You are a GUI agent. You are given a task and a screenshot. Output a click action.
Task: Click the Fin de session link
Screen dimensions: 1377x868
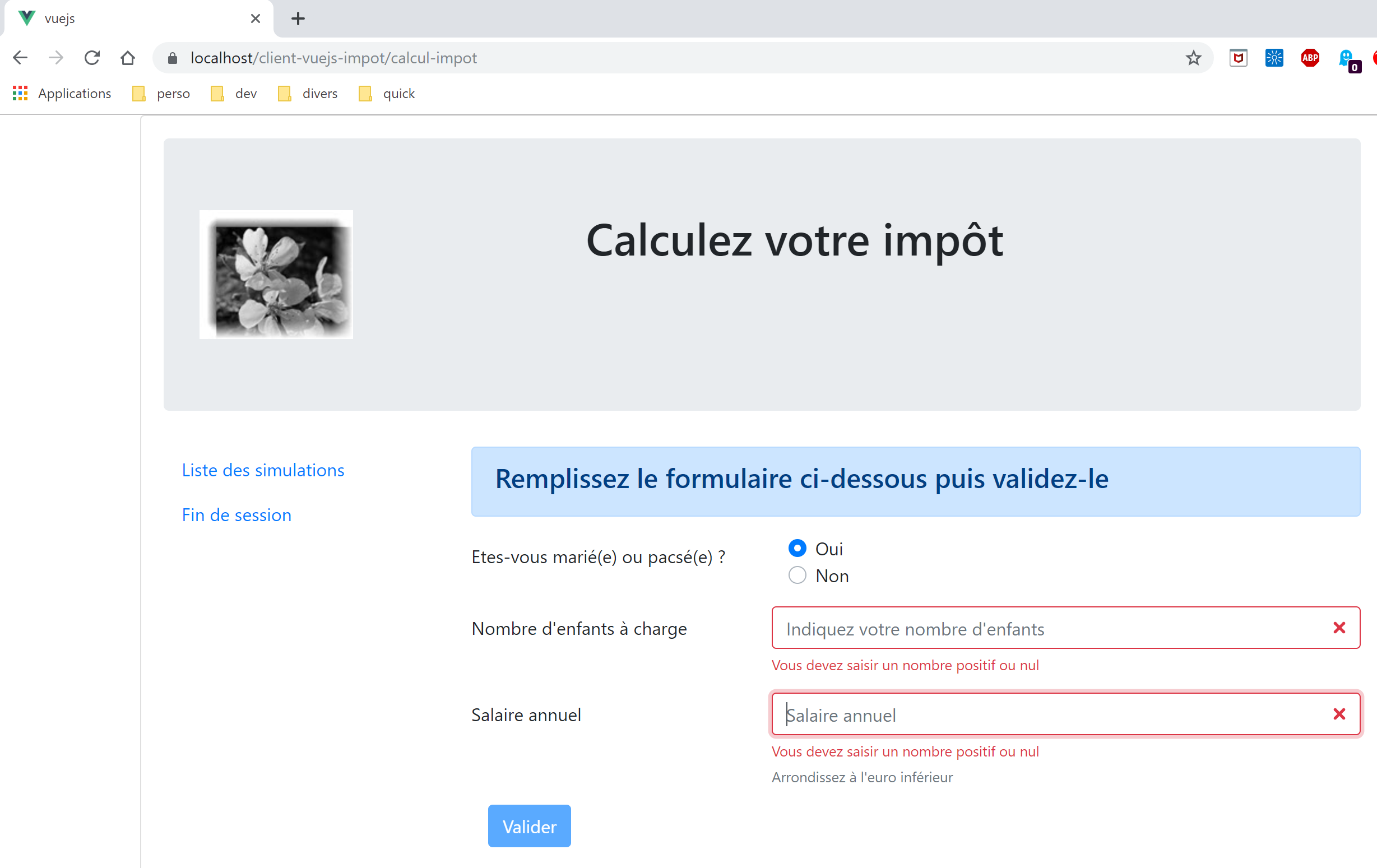tap(236, 515)
